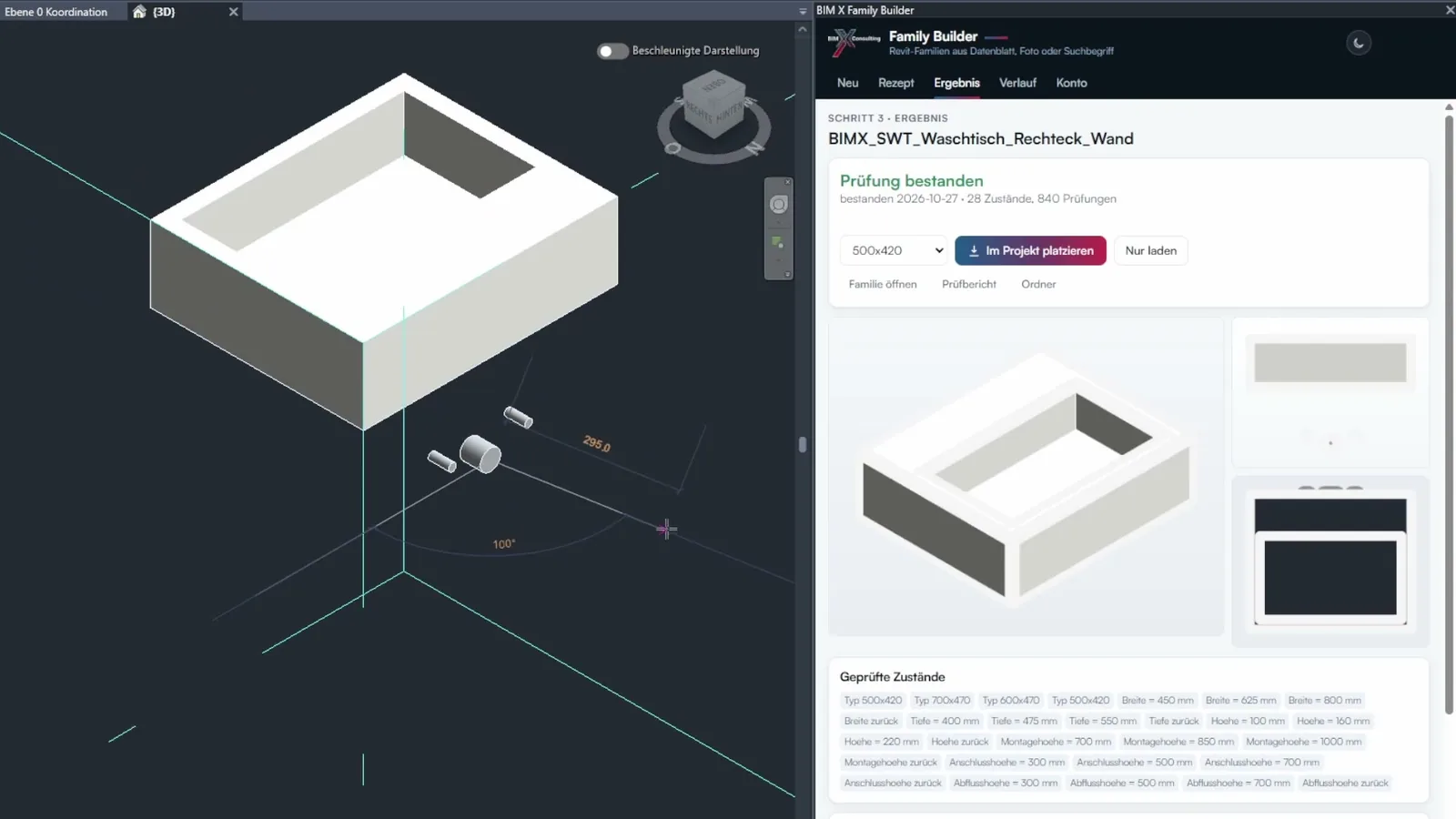
Task: Click the large 3D washbasin preview image
Action: (1026, 477)
